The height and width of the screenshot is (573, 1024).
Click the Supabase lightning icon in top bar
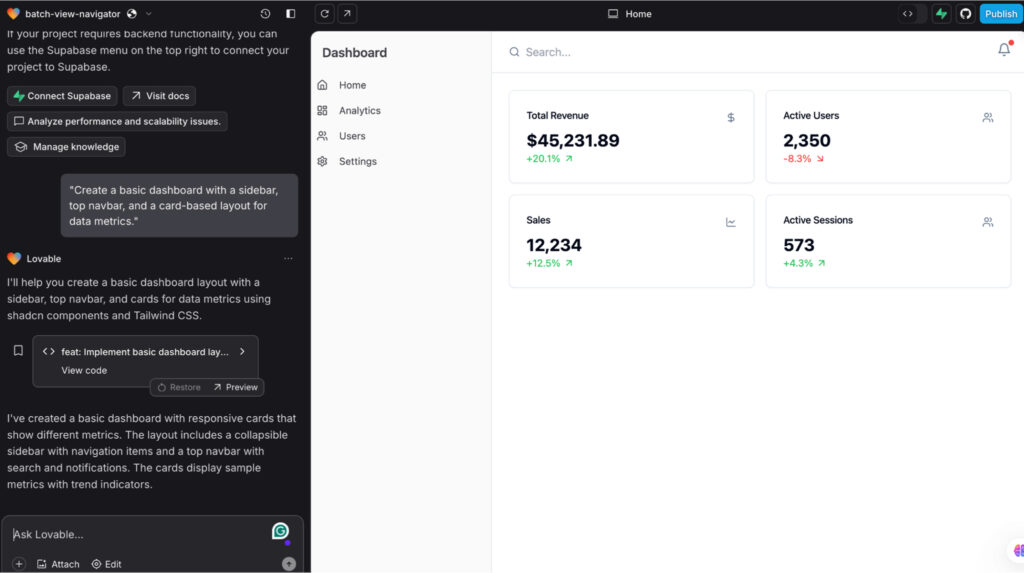941,14
